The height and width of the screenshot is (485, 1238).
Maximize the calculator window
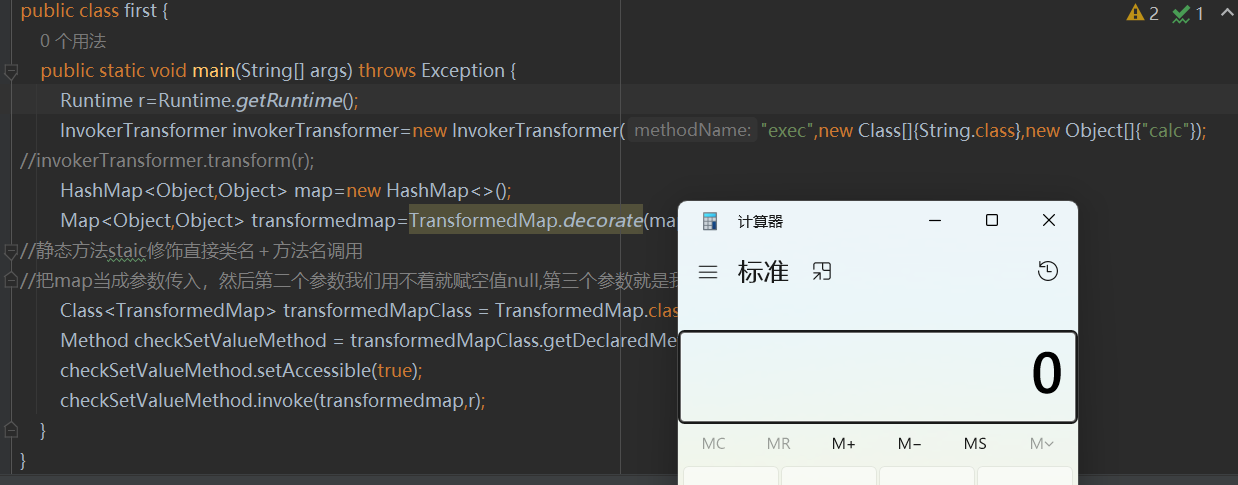[x=992, y=220]
